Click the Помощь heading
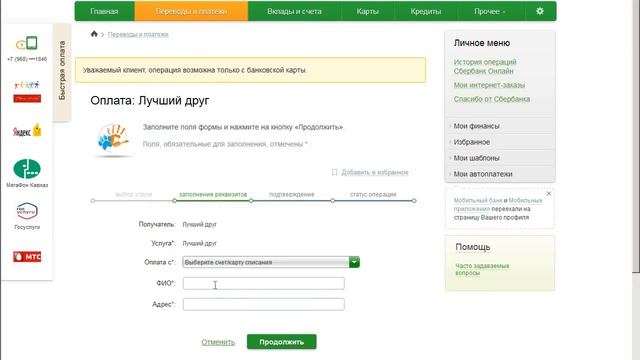 tap(473, 247)
